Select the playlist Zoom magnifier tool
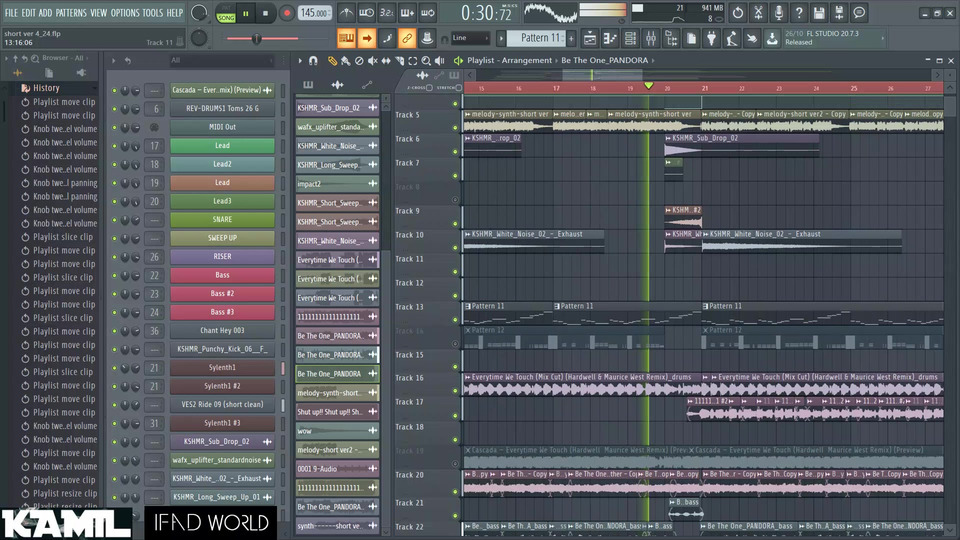The width and height of the screenshot is (960, 540). point(426,61)
